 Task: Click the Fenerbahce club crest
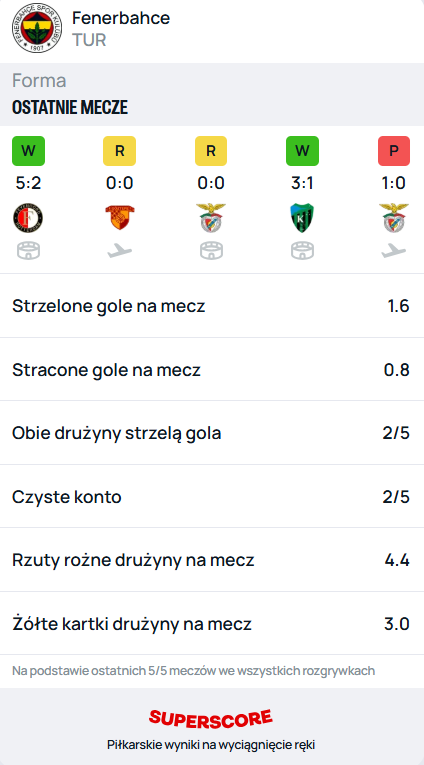click(37, 28)
